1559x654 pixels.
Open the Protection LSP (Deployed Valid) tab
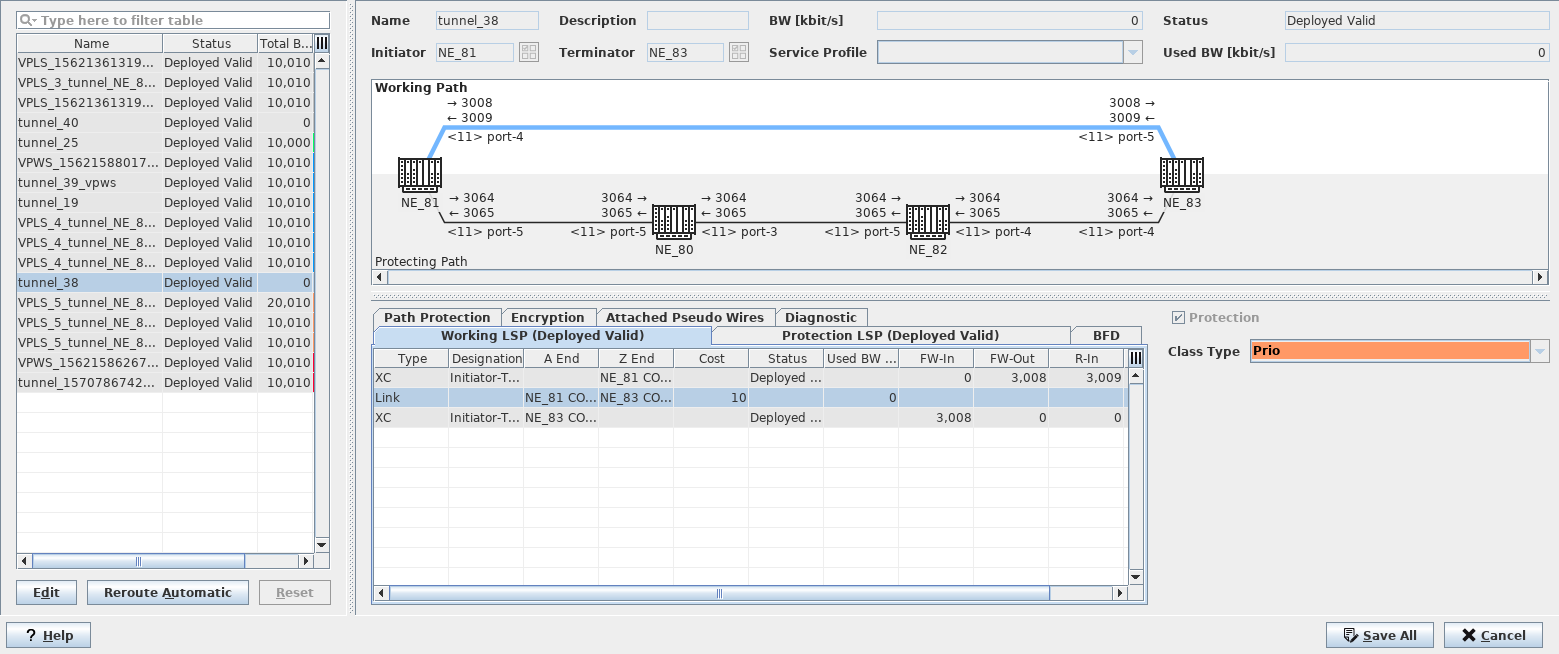tap(890, 335)
